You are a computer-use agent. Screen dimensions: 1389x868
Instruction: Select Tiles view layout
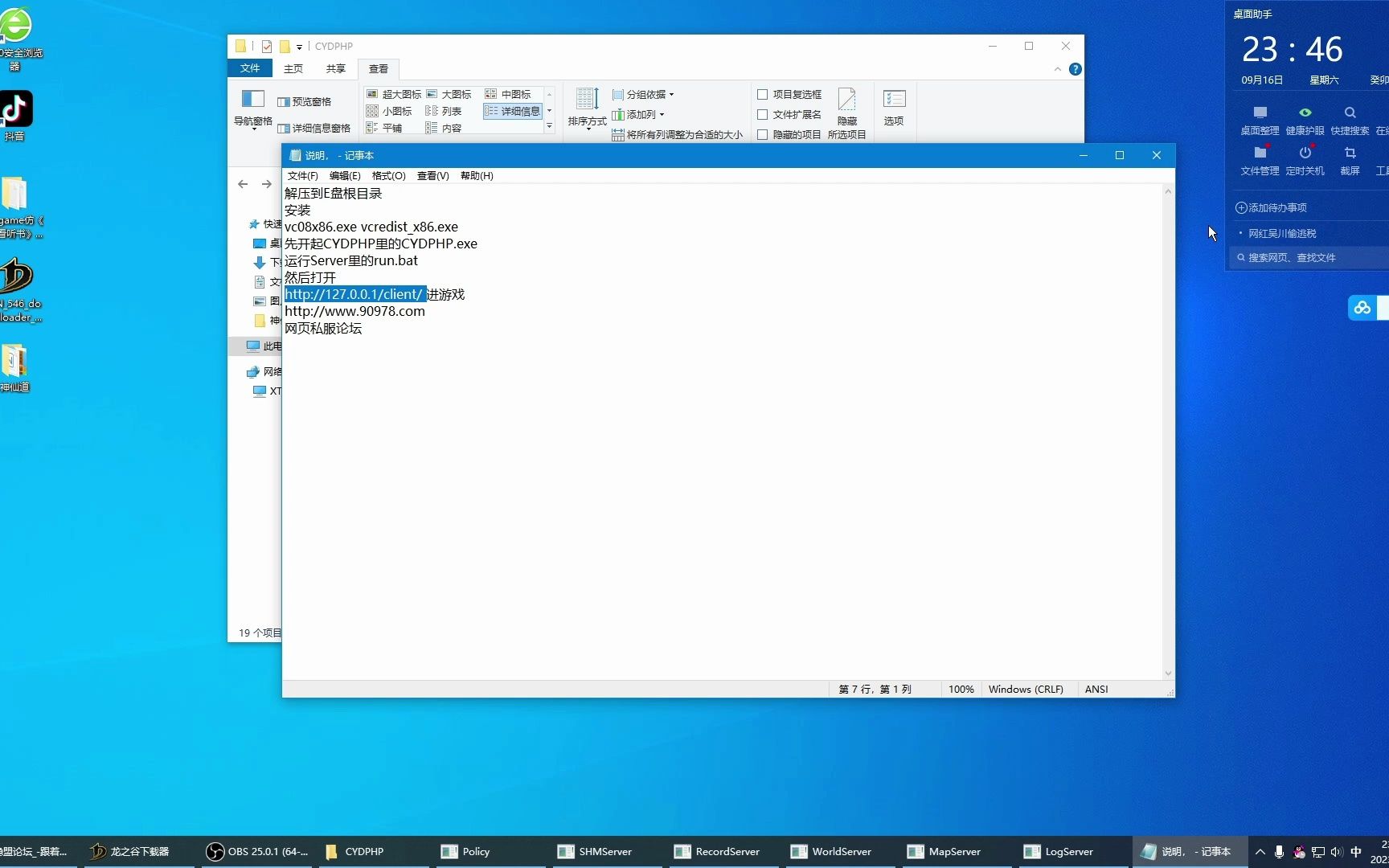pos(384,128)
